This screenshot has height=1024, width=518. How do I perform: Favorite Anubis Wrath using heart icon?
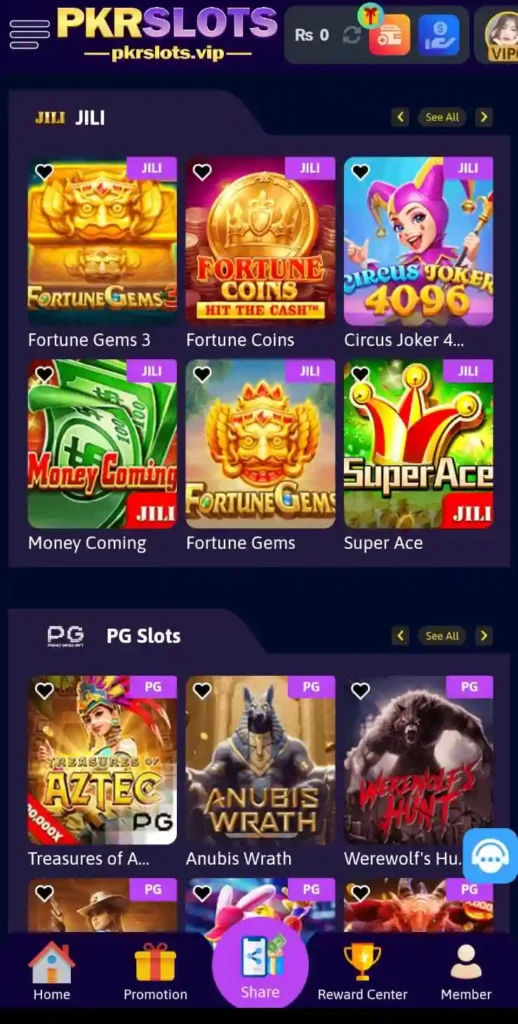pos(202,690)
